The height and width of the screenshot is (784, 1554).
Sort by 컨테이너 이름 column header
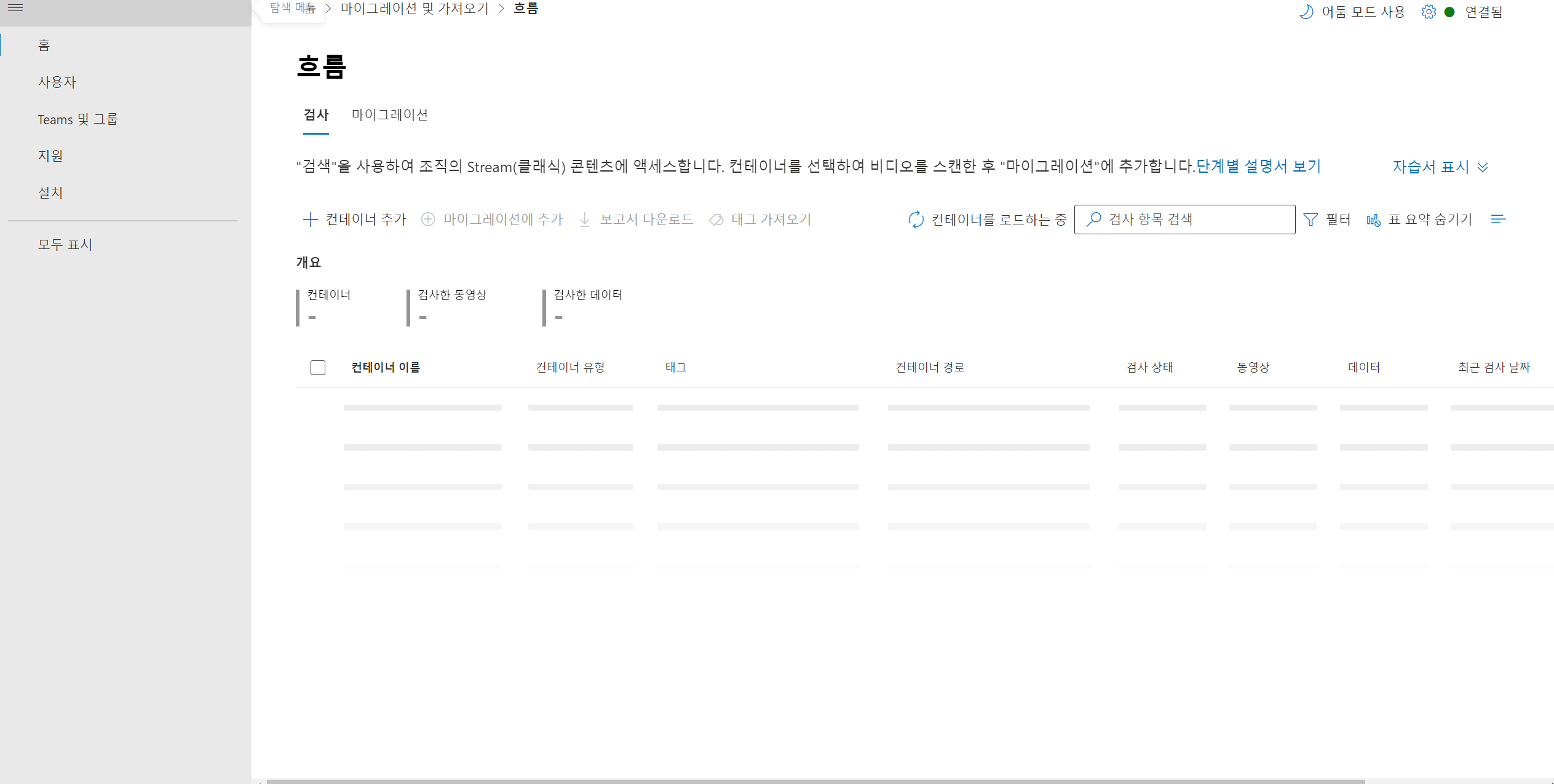pyautogui.click(x=386, y=368)
